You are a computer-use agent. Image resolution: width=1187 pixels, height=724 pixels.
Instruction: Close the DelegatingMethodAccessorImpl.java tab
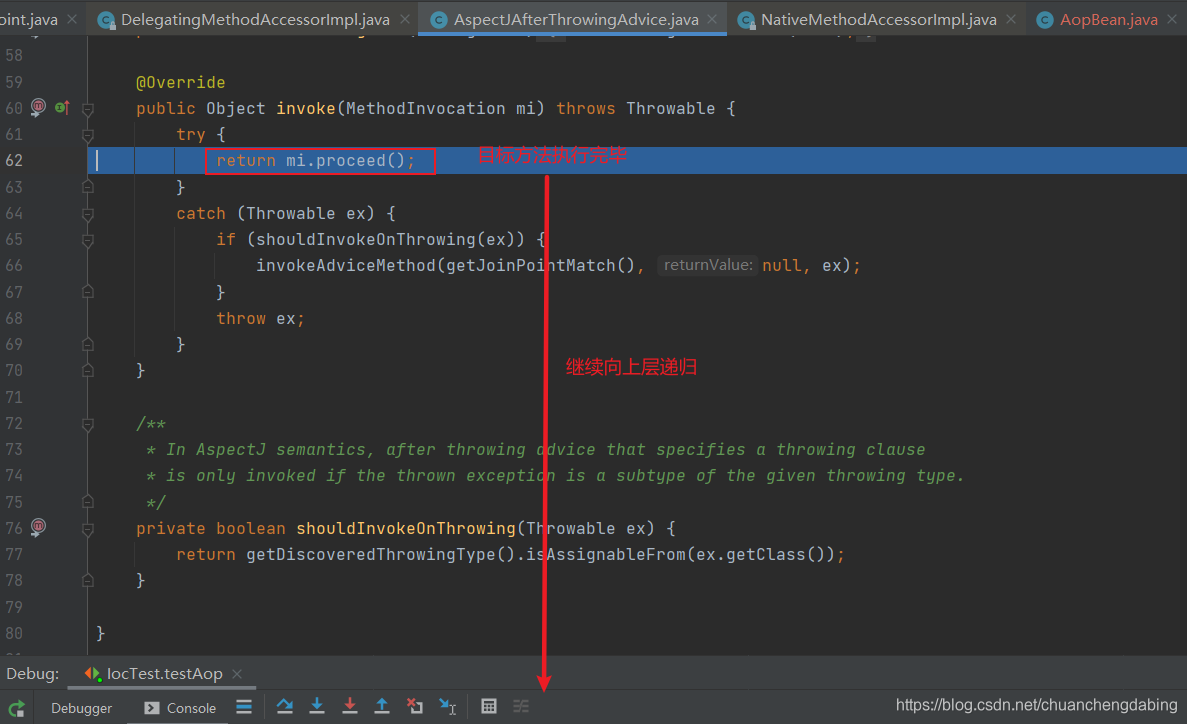tap(405, 20)
